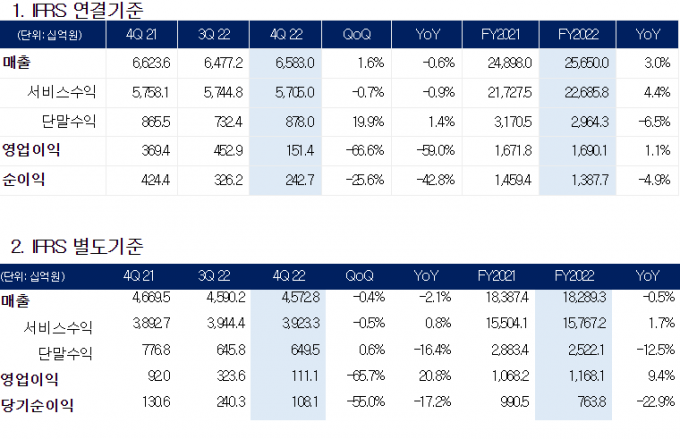The image size is (680, 439).
Task: Select the 25,650.0 FY2022 revenue cell
Action: click(579, 62)
